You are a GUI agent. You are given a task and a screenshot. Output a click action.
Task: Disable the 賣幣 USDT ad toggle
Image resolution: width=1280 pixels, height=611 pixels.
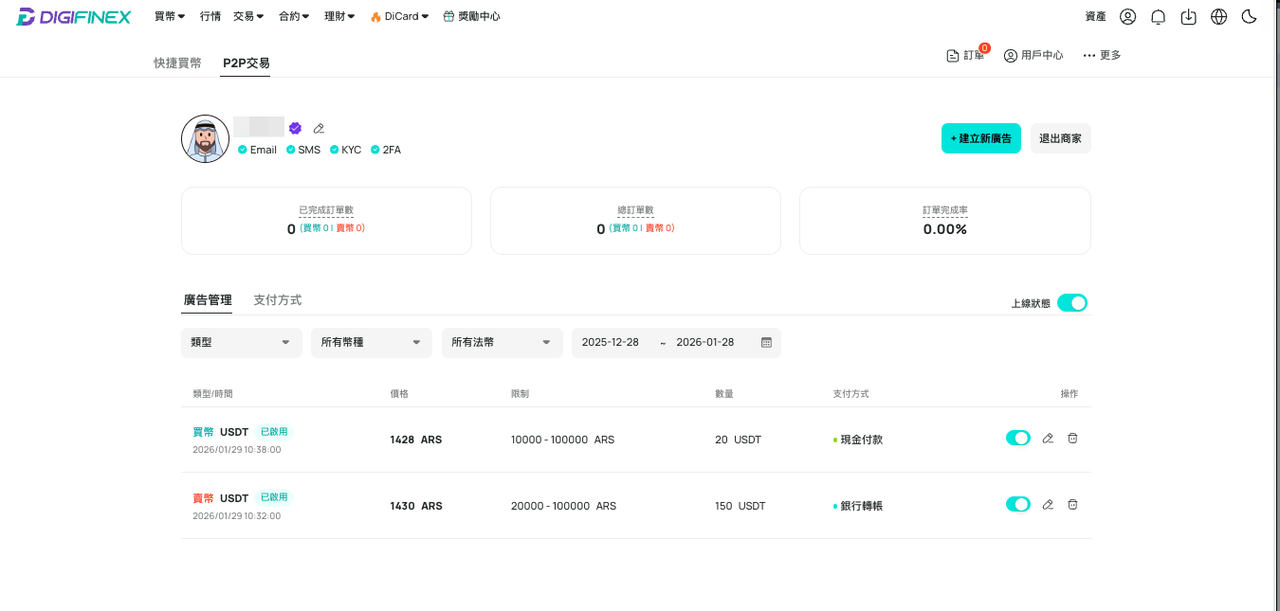1018,504
